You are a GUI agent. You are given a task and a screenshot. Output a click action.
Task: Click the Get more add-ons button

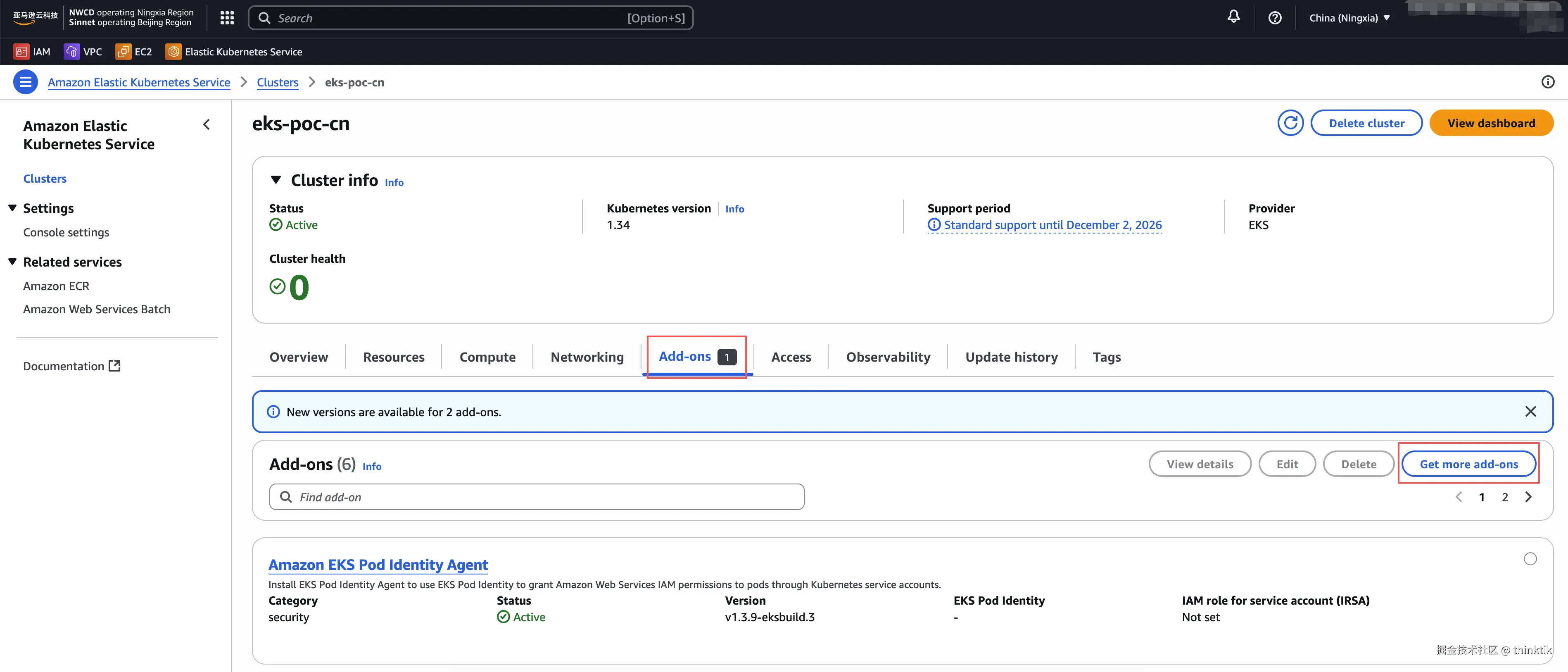[x=1468, y=464]
